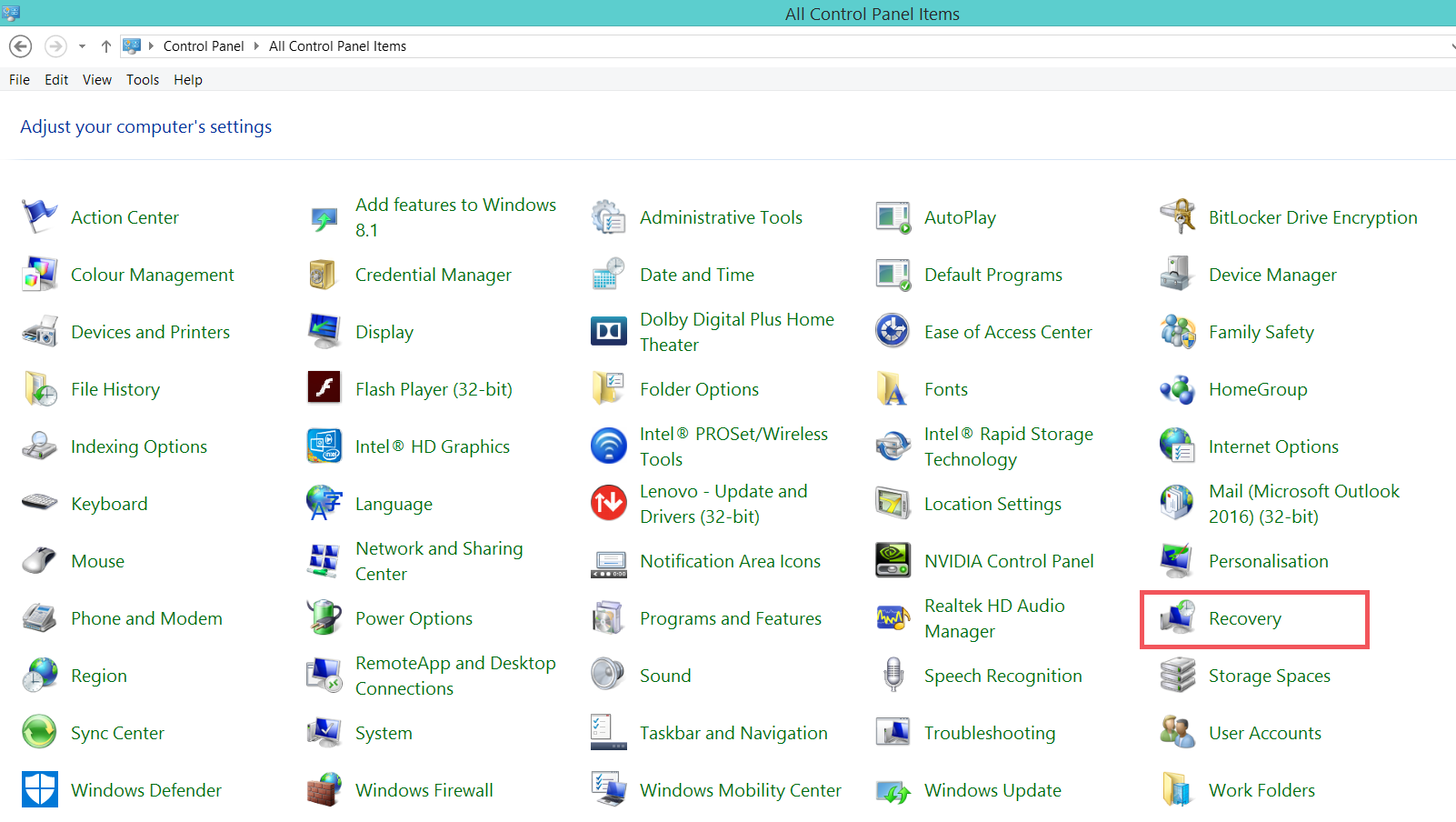Viewport: 1456px width, 822px height.
Task: Open Windows Mobility Center link
Action: tap(741, 790)
